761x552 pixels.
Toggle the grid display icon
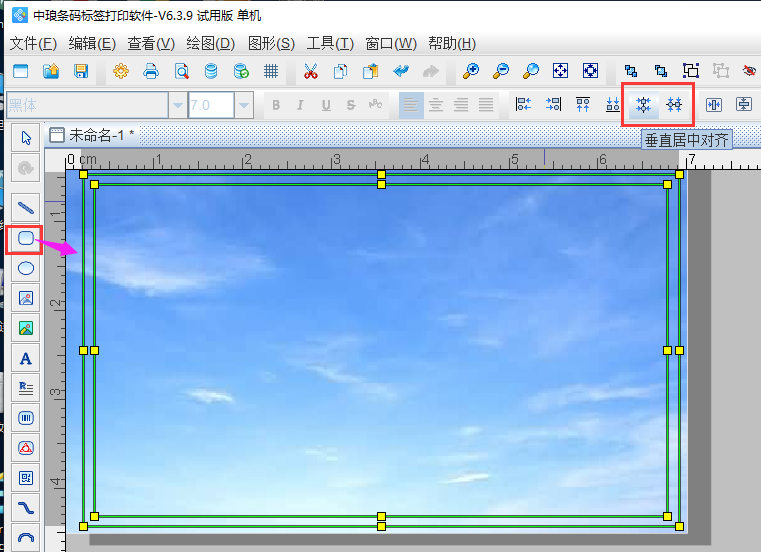pyautogui.click(x=271, y=71)
